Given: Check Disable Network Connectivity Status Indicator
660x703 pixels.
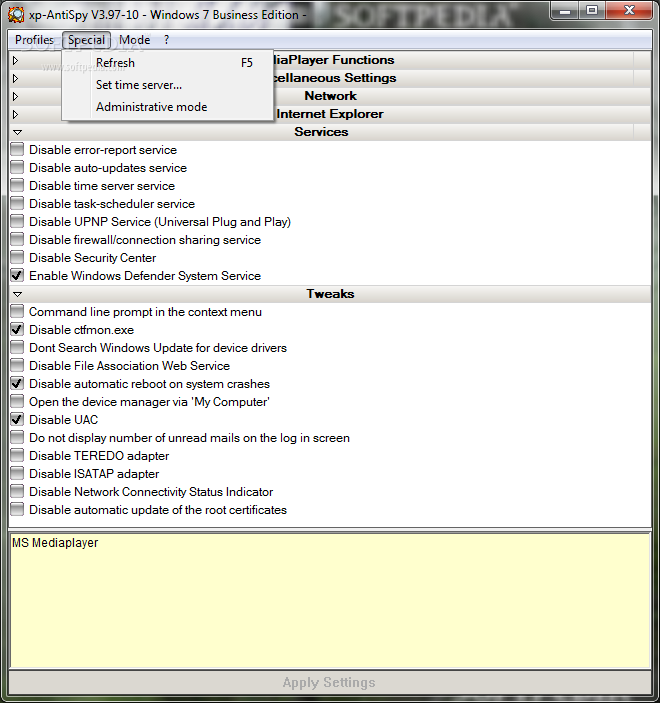Looking at the screenshot, I should pos(17,491).
